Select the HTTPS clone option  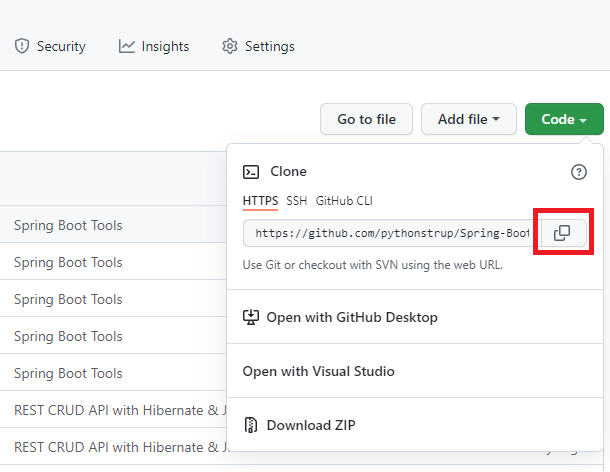click(x=260, y=201)
